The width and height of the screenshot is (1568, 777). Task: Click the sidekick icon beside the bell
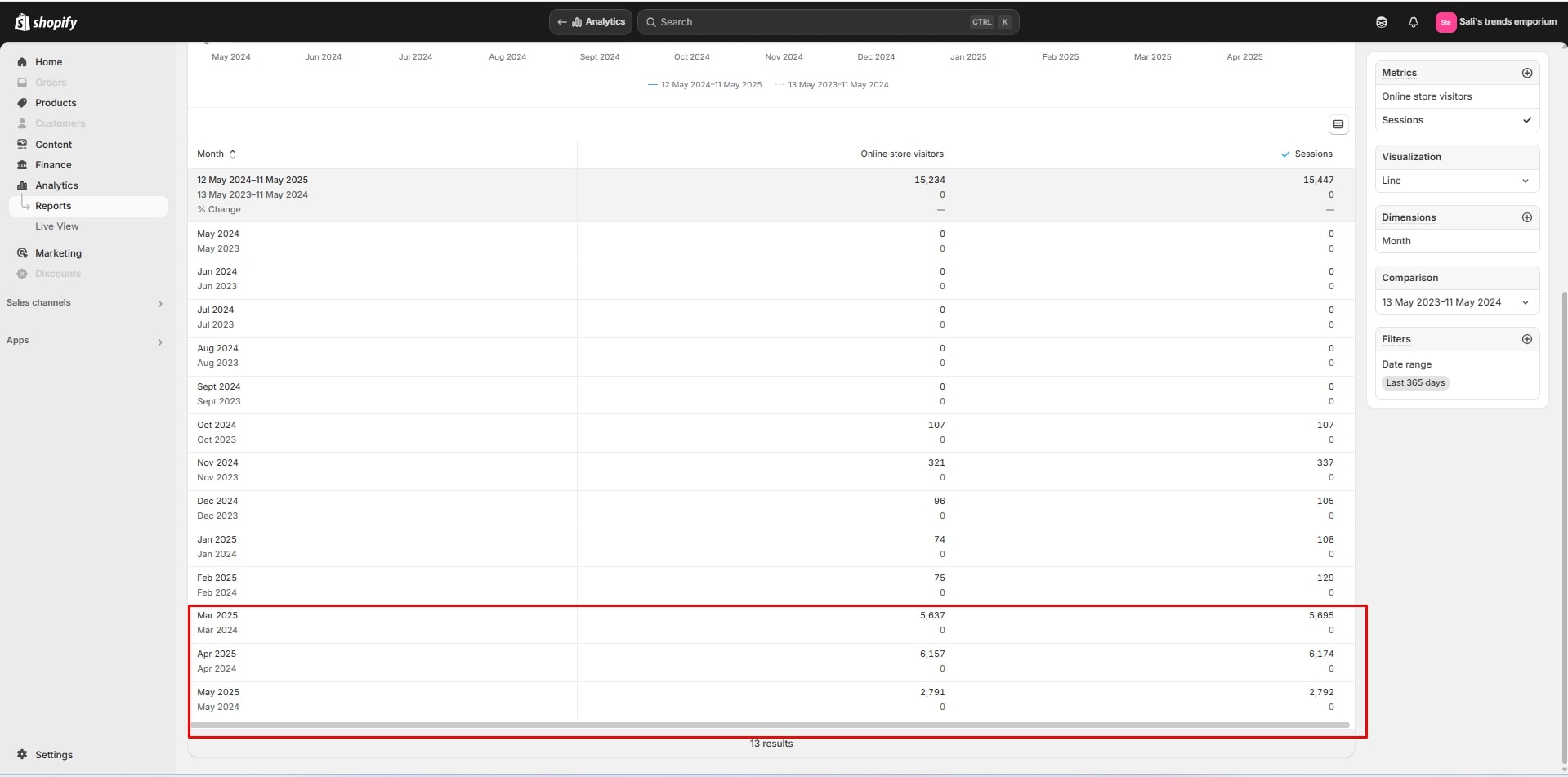[x=1381, y=22]
